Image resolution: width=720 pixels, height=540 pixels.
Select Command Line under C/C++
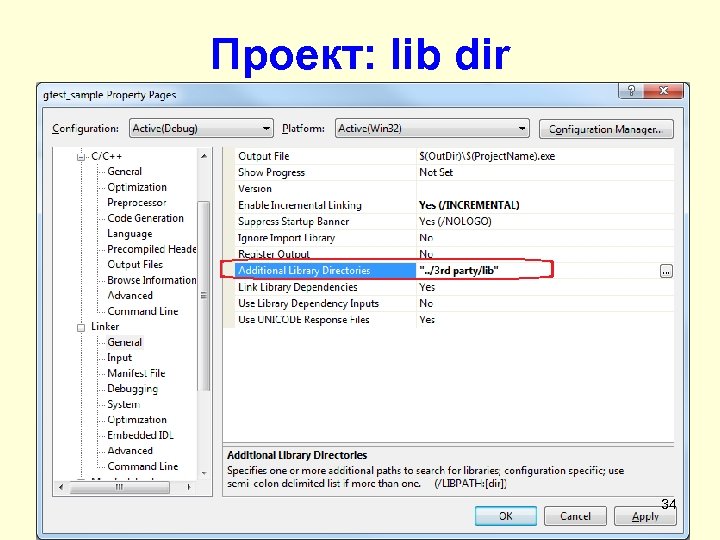click(142, 311)
